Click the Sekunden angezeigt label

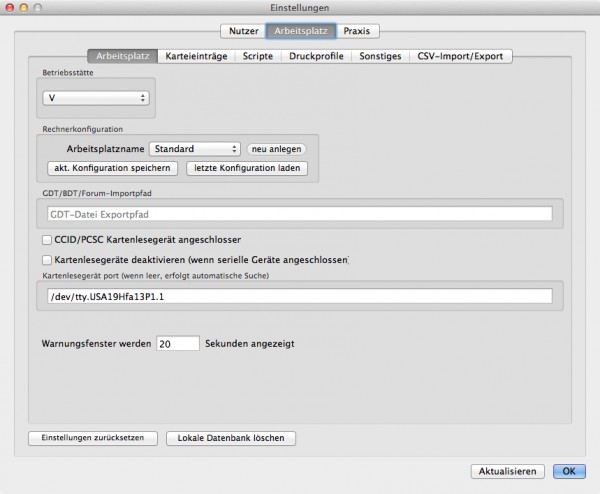pos(250,344)
